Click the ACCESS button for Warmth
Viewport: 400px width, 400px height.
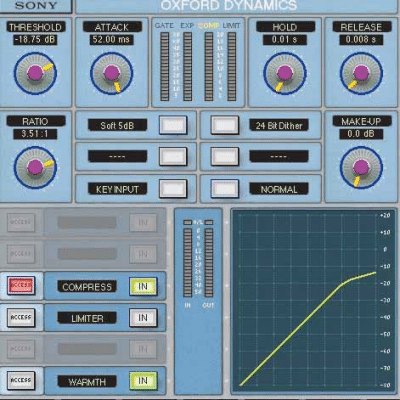[21, 380]
